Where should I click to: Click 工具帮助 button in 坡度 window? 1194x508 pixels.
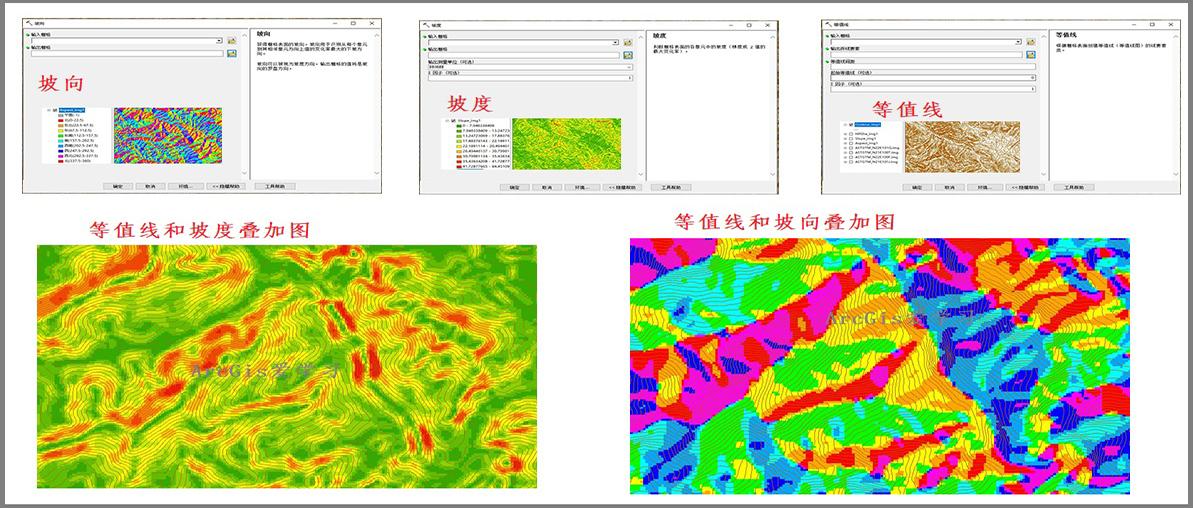(671, 187)
